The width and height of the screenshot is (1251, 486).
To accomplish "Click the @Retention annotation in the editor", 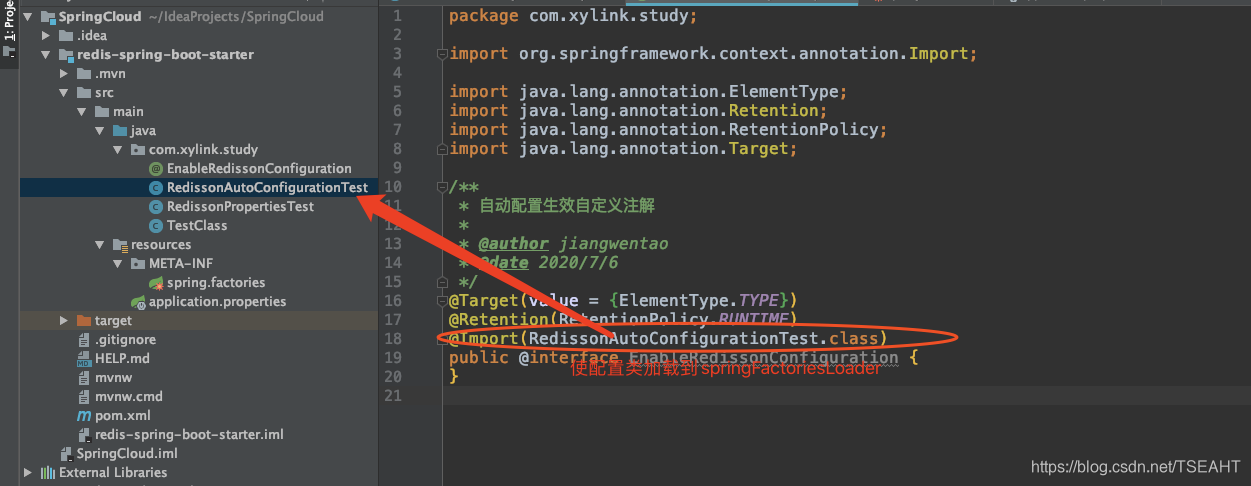I will coord(498,320).
